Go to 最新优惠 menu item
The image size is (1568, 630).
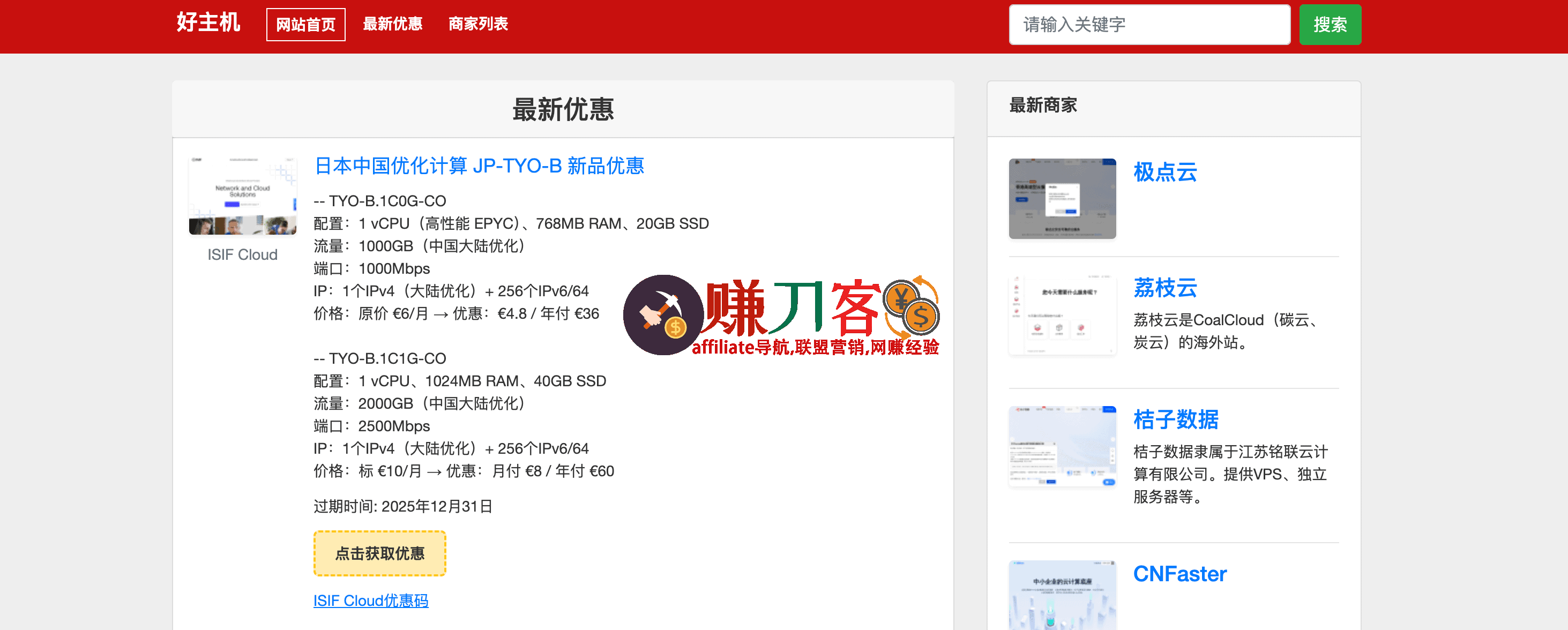tap(393, 24)
